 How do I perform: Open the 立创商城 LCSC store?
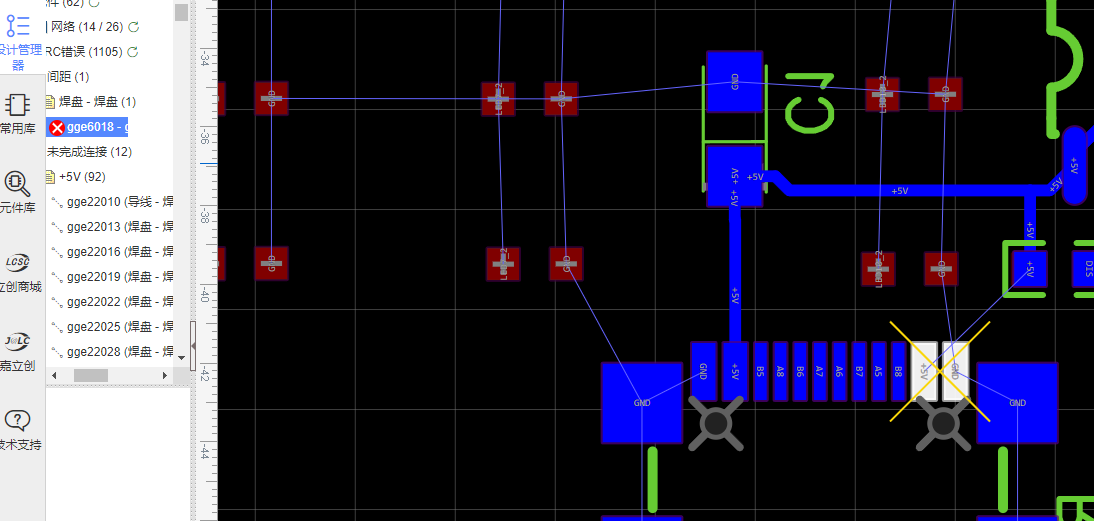(19, 273)
